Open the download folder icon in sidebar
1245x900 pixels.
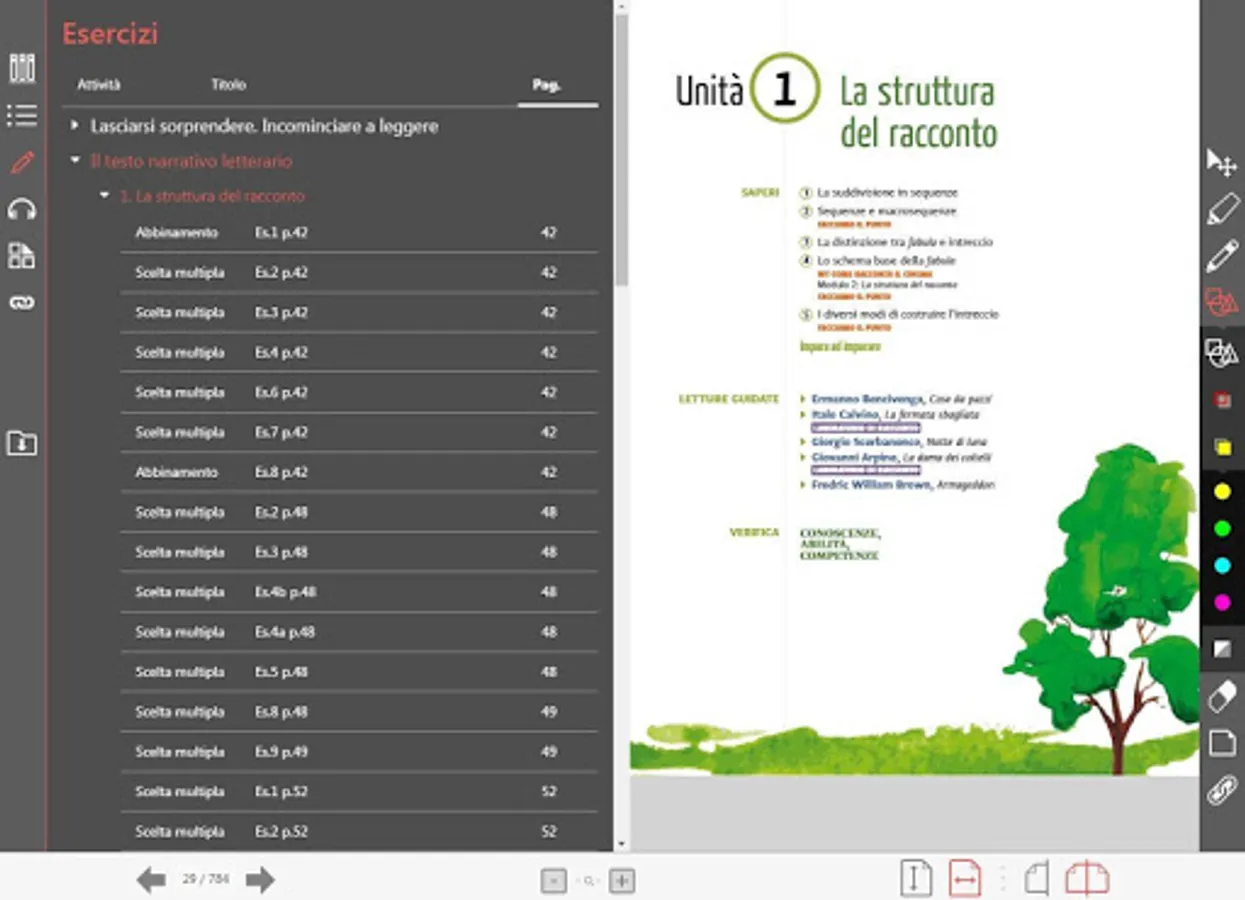pos(22,442)
